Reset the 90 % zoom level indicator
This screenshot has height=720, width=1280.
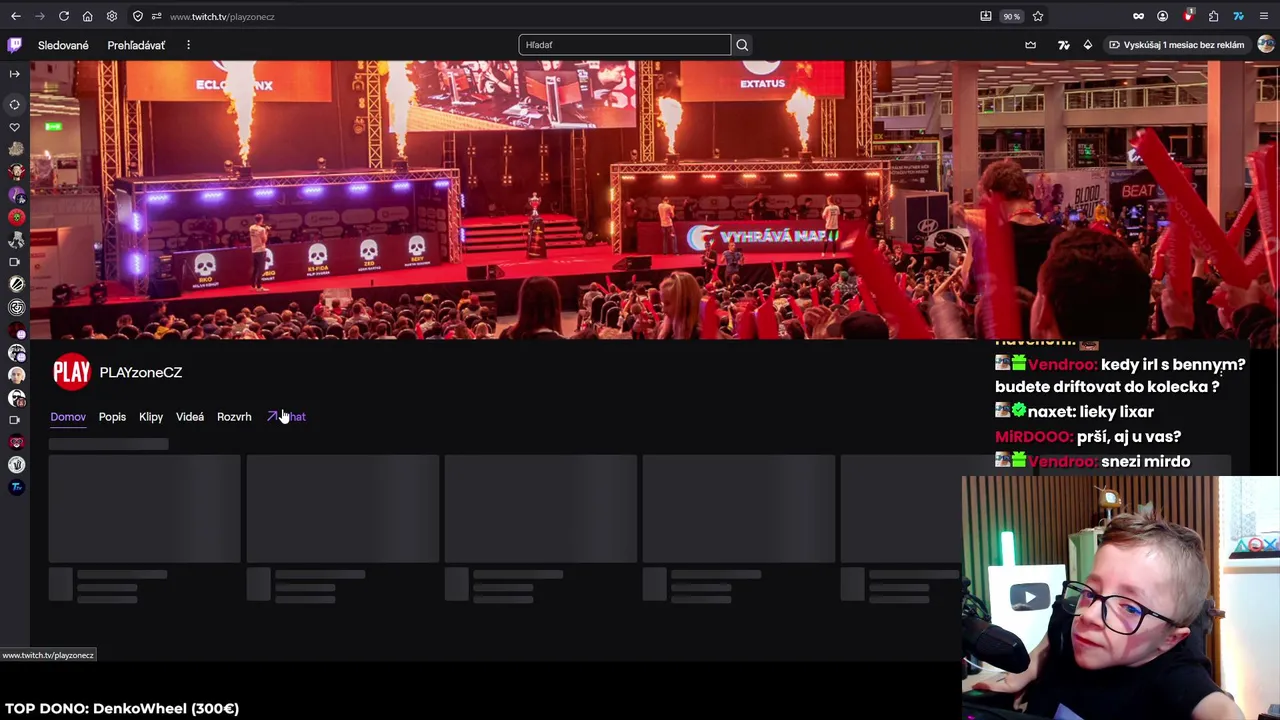[1012, 16]
